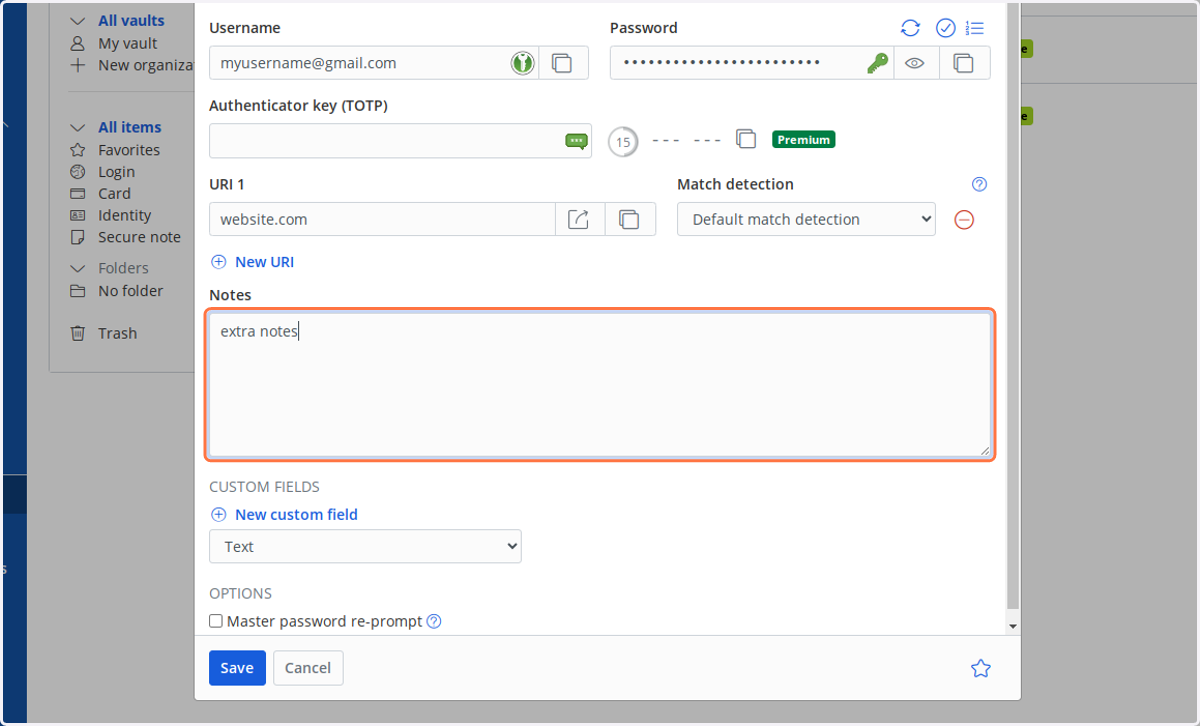Image resolution: width=1200 pixels, height=726 pixels.
Task: Mark item as favorite with star icon
Action: pyautogui.click(x=980, y=669)
